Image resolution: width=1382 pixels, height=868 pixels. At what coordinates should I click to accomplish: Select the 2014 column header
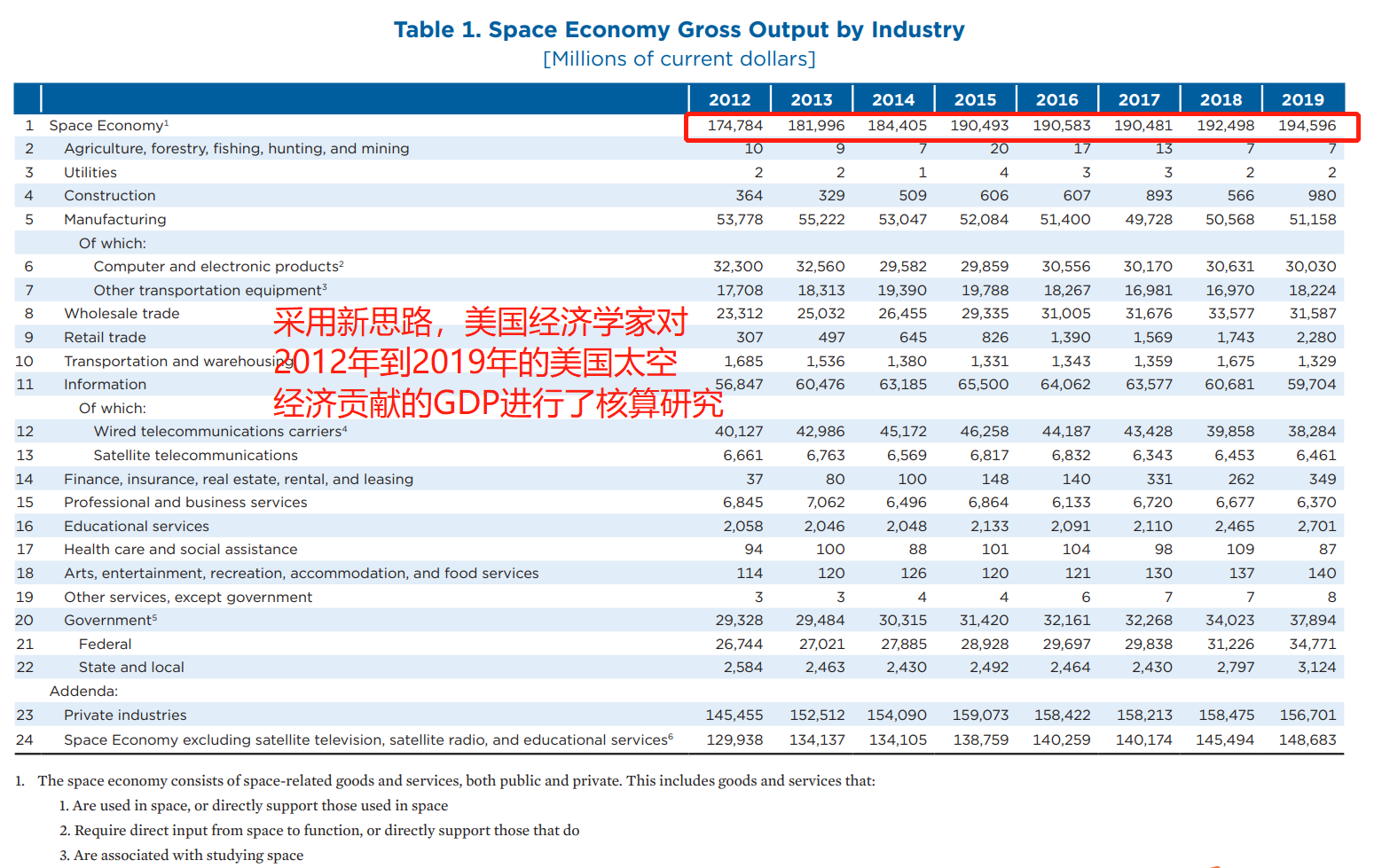coord(892,99)
